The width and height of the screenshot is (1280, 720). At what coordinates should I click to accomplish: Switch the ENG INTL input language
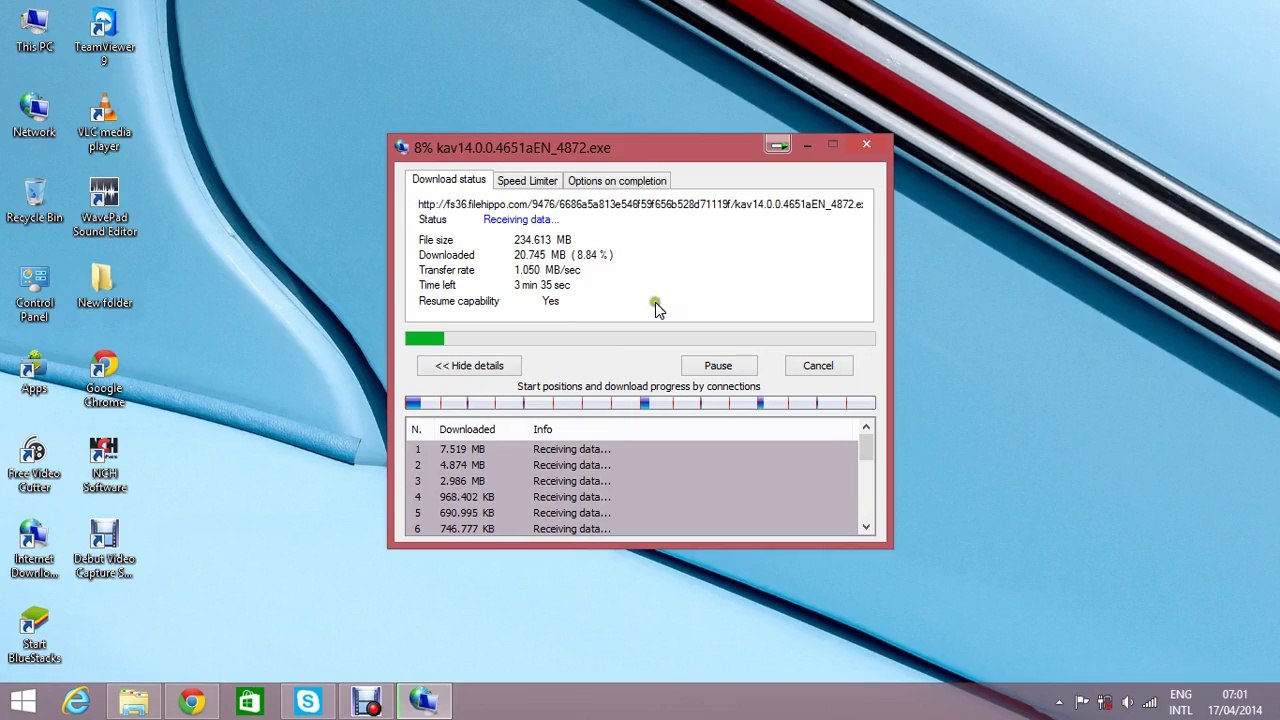click(1181, 702)
